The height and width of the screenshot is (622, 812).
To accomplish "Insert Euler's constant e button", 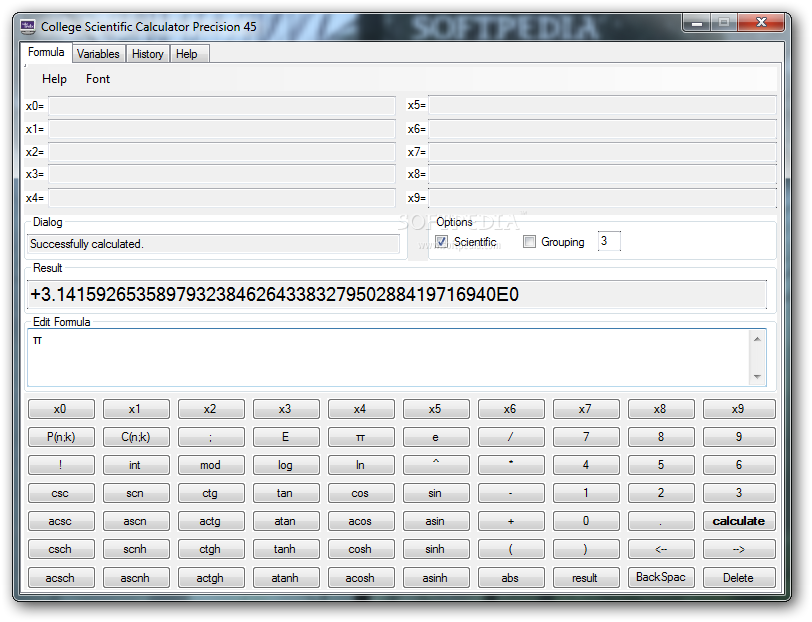I will [436, 437].
